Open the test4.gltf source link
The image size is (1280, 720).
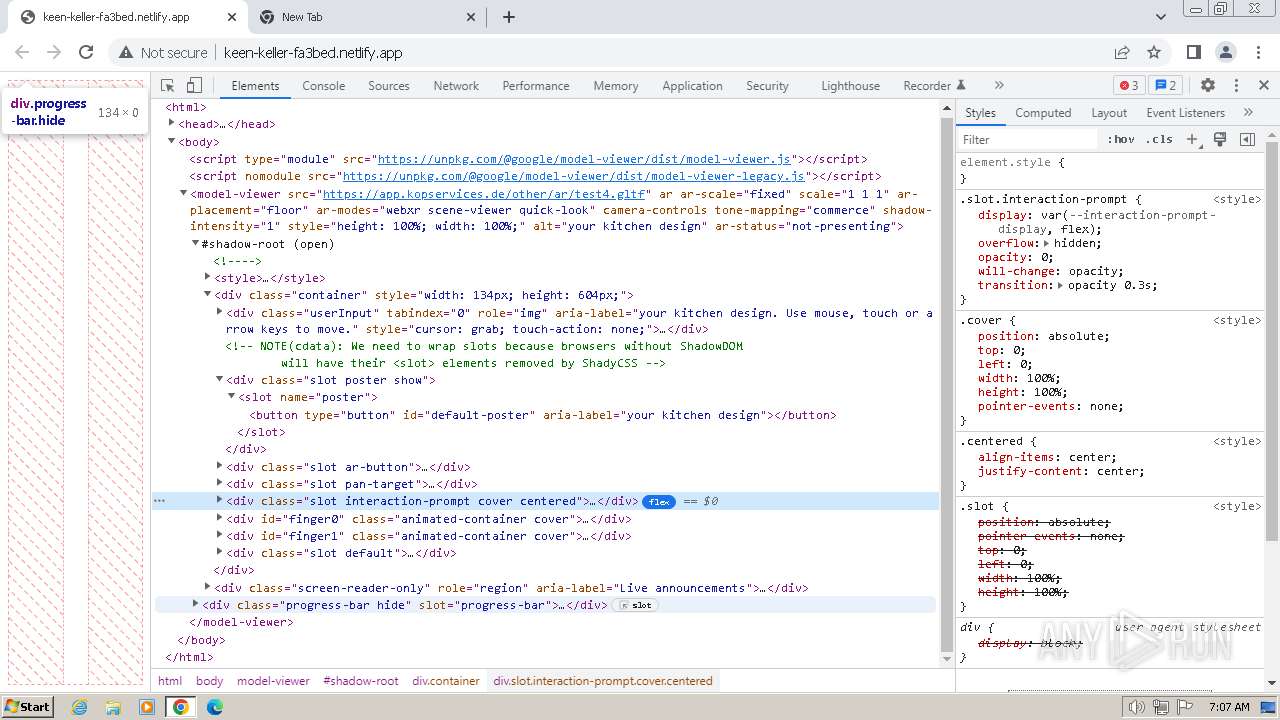tap(484, 194)
